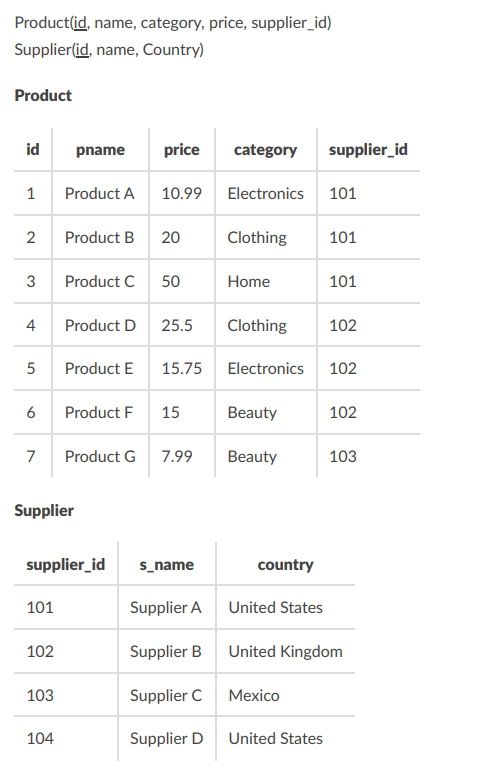Click the Product D name cell
This screenshot has width=498, height=761.
(100, 325)
